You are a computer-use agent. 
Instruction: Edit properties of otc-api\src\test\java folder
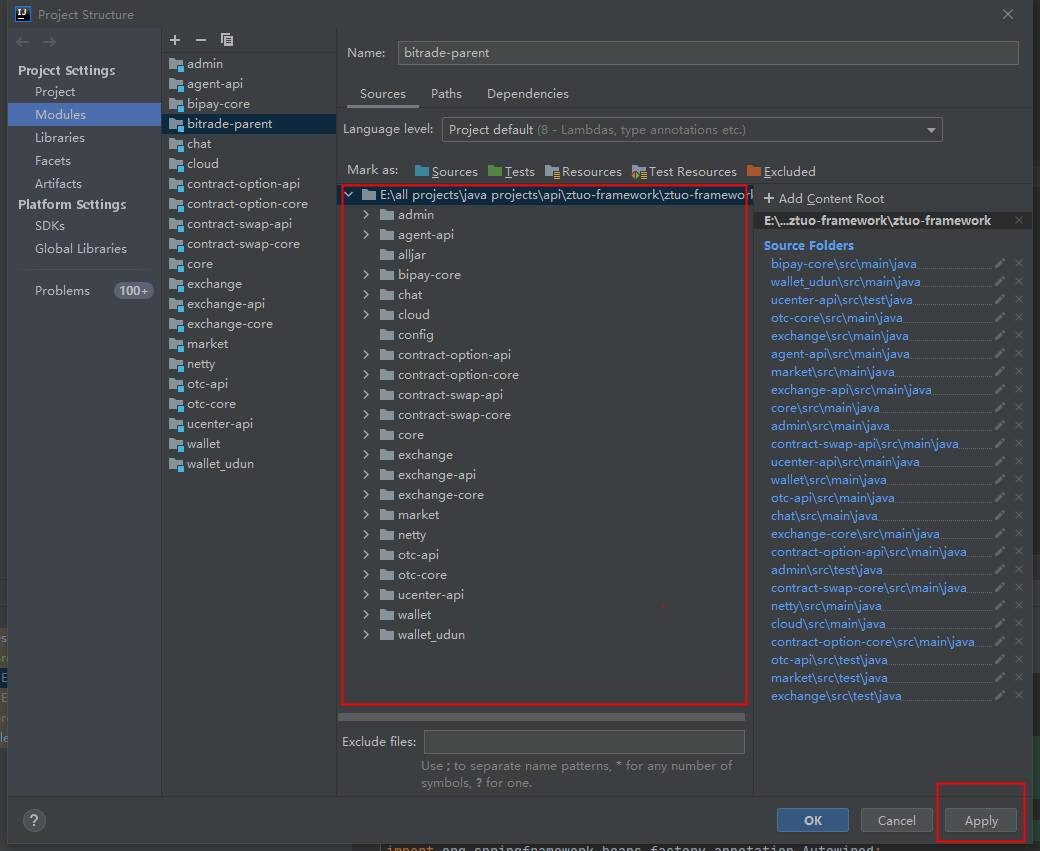click(x=1000, y=659)
